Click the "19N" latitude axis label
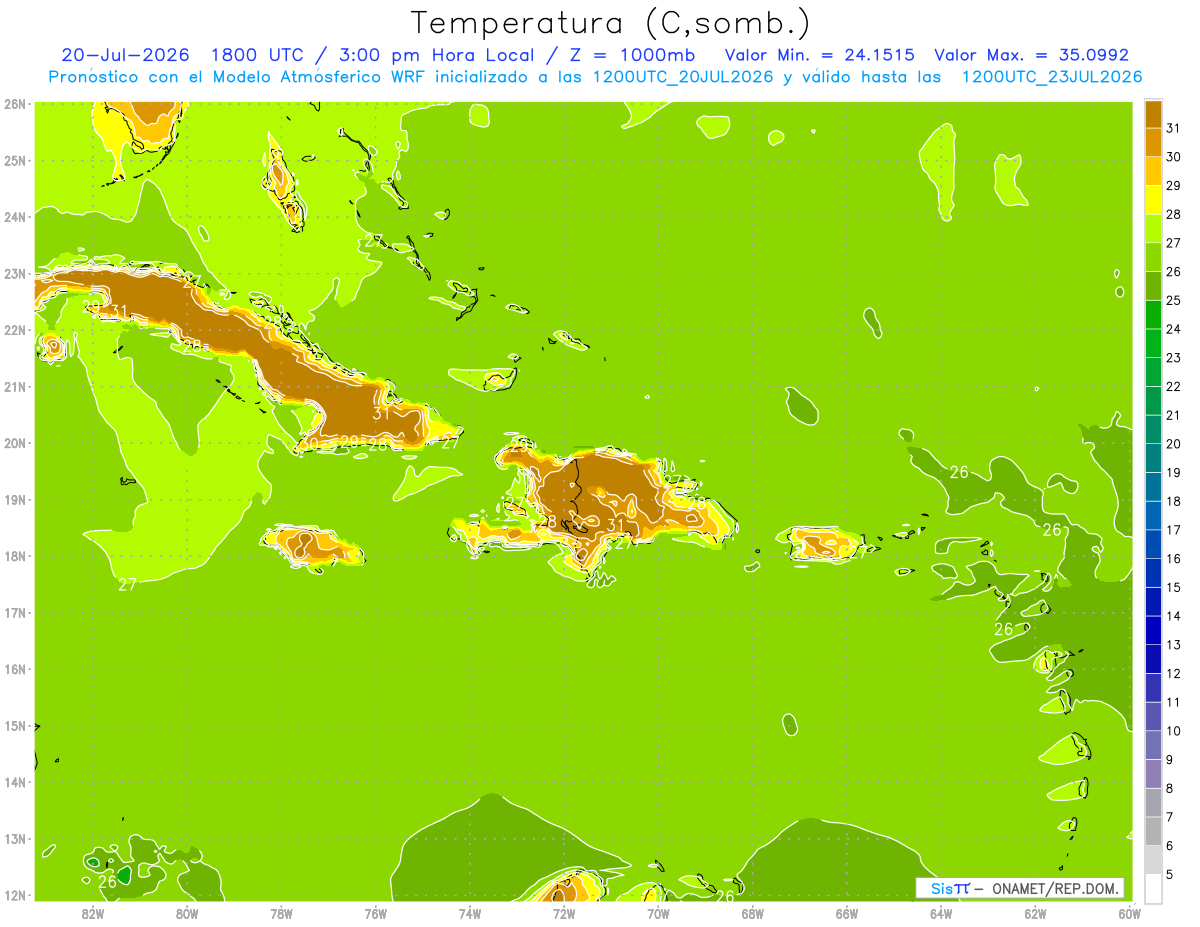The height and width of the screenshot is (927, 1200). 15,499
